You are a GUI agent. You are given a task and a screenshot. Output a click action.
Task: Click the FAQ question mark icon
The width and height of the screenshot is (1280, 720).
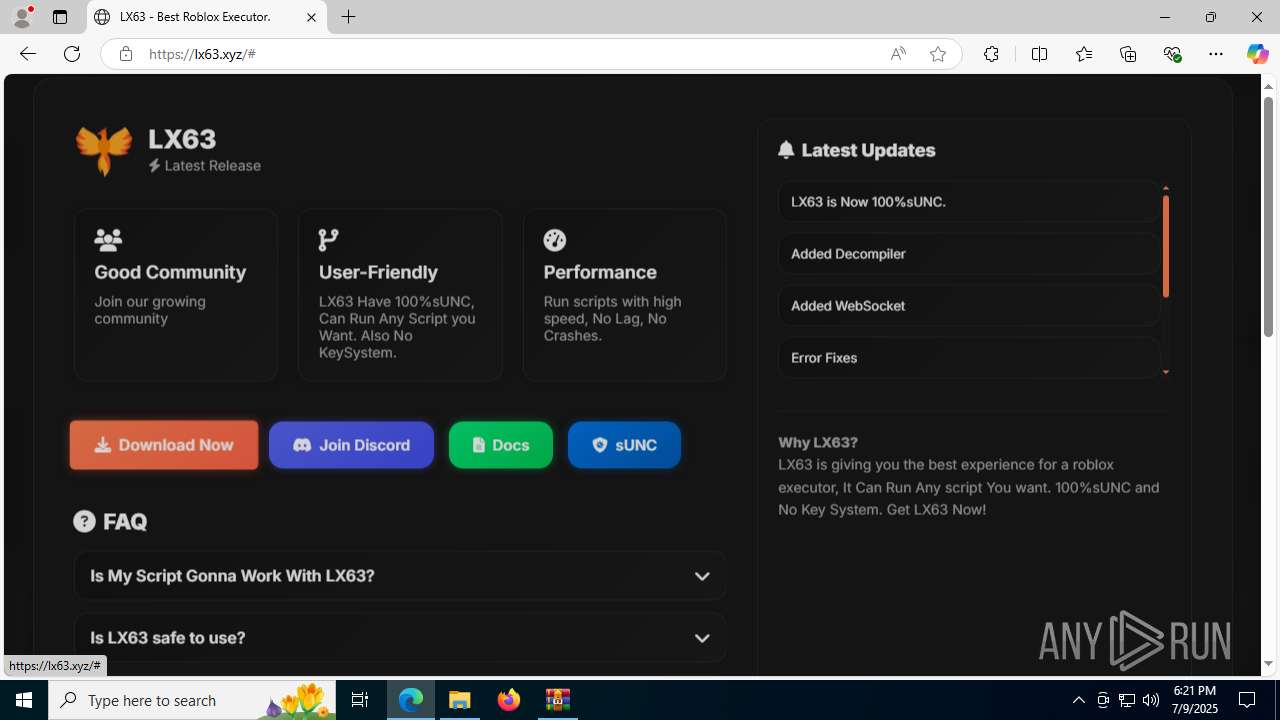(85, 521)
